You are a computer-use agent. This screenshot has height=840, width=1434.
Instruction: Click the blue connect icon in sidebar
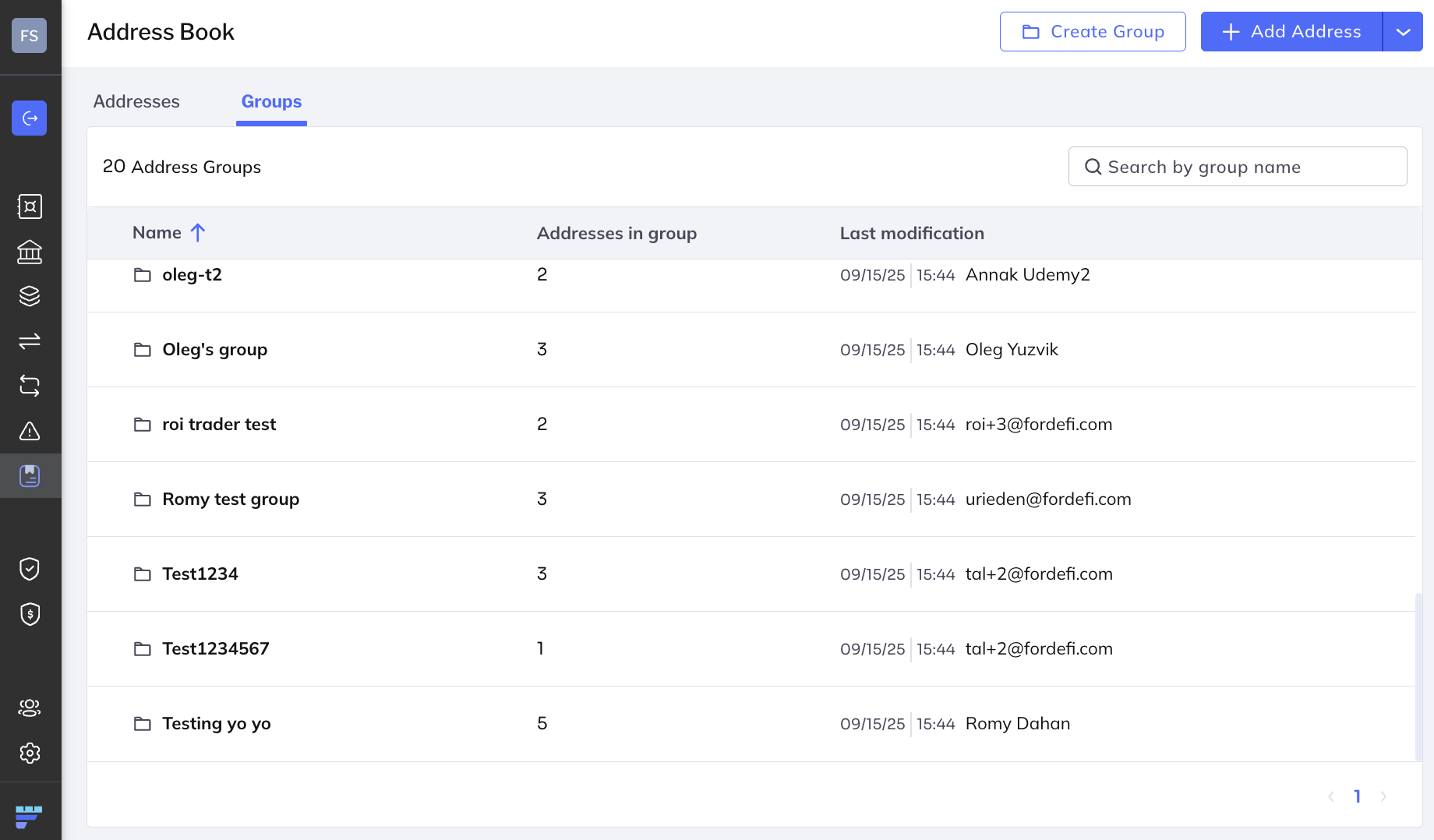[x=30, y=118]
